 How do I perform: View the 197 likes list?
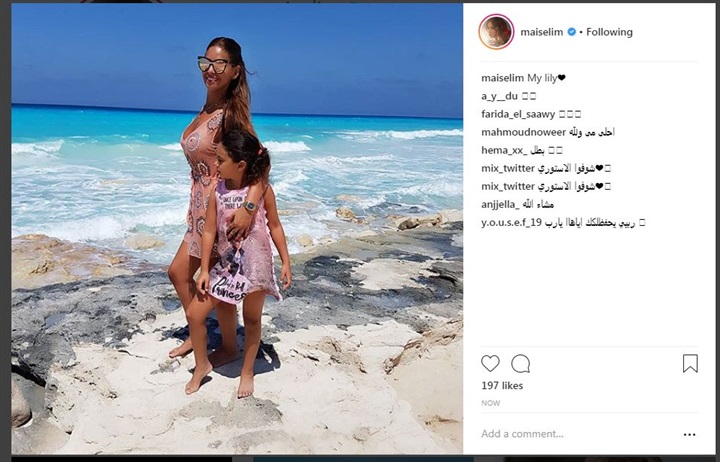(502, 386)
